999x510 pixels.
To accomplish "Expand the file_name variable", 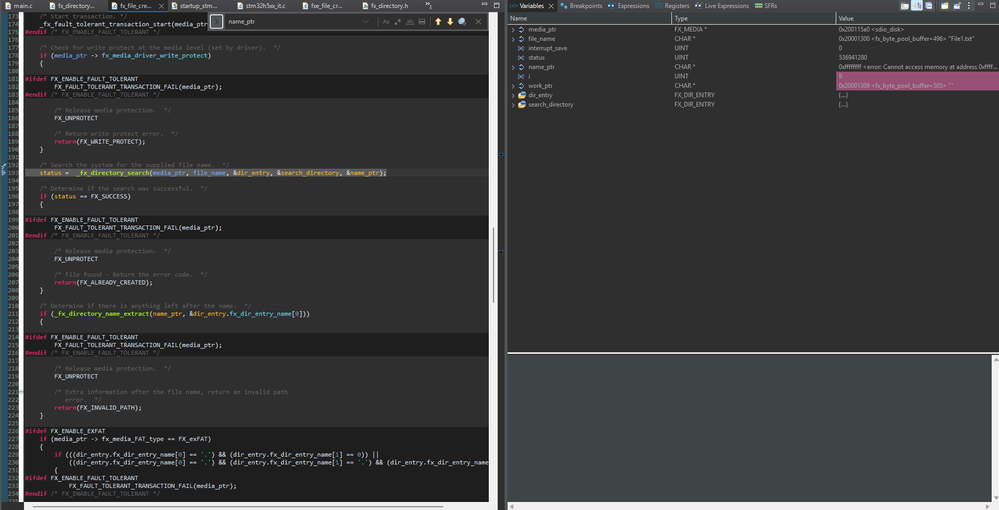I will pyautogui.click(x=513, y=39).
